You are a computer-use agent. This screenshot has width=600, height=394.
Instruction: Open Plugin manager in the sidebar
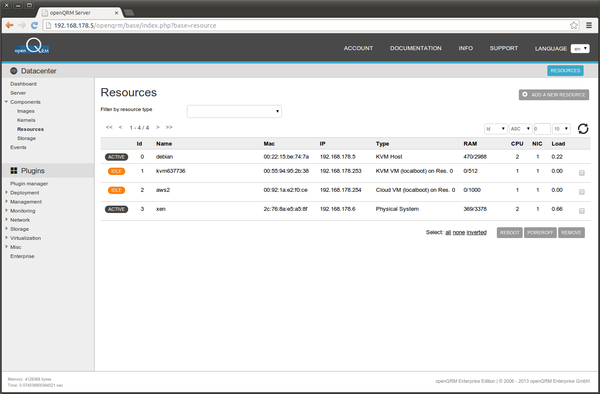[x=29, y=184]
